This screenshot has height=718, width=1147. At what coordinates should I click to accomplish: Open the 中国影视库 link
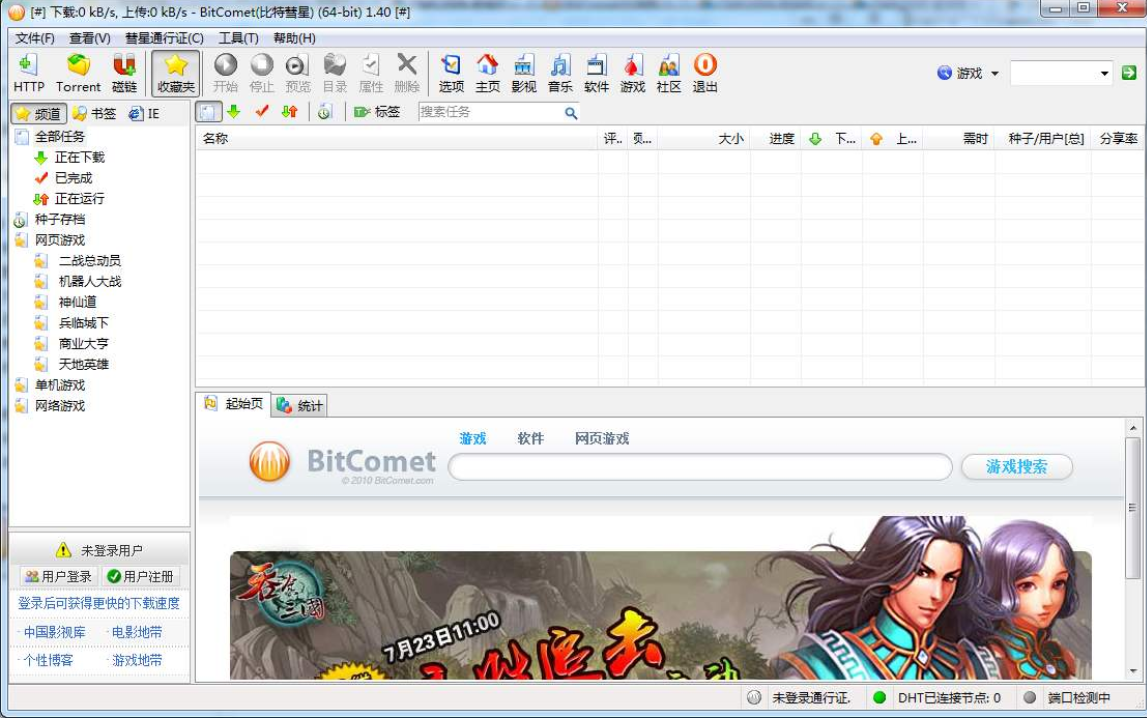pos(54,632)
